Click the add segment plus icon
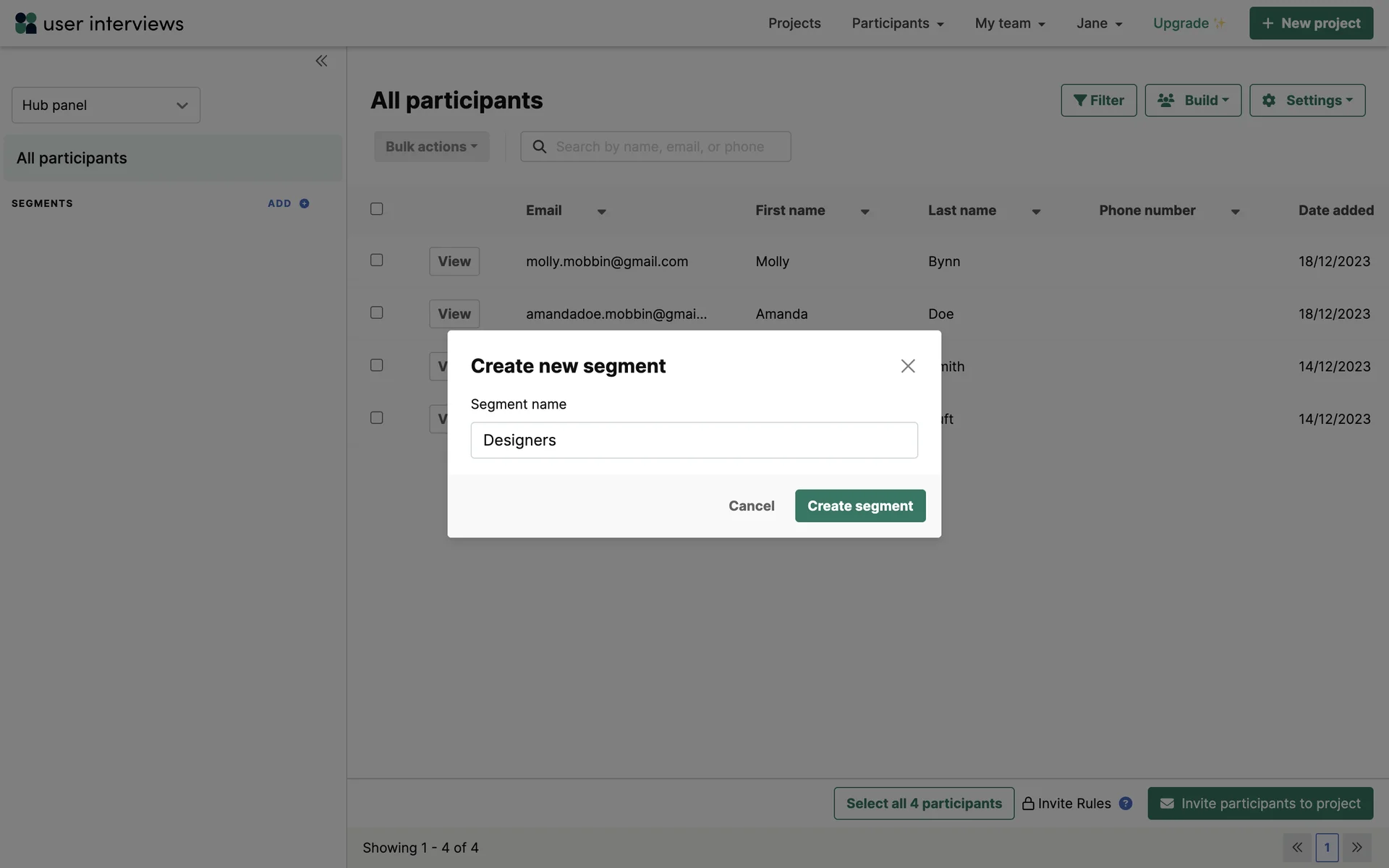 (305, 203)
